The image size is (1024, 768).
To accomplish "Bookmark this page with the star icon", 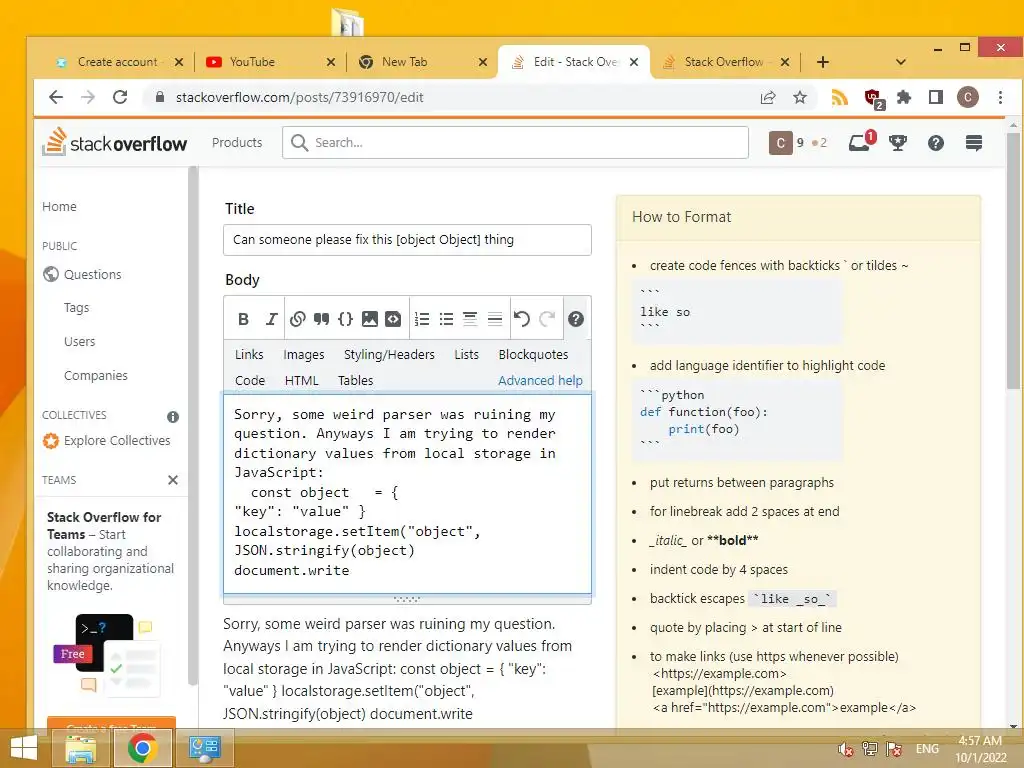I will [799, 97].
